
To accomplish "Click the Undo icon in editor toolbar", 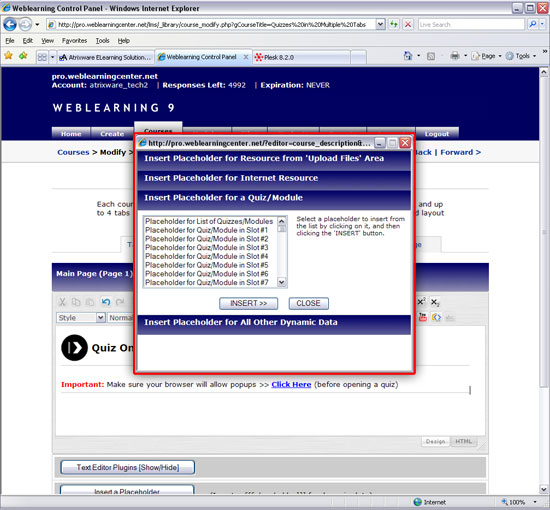I will click(x=106, y=302).
